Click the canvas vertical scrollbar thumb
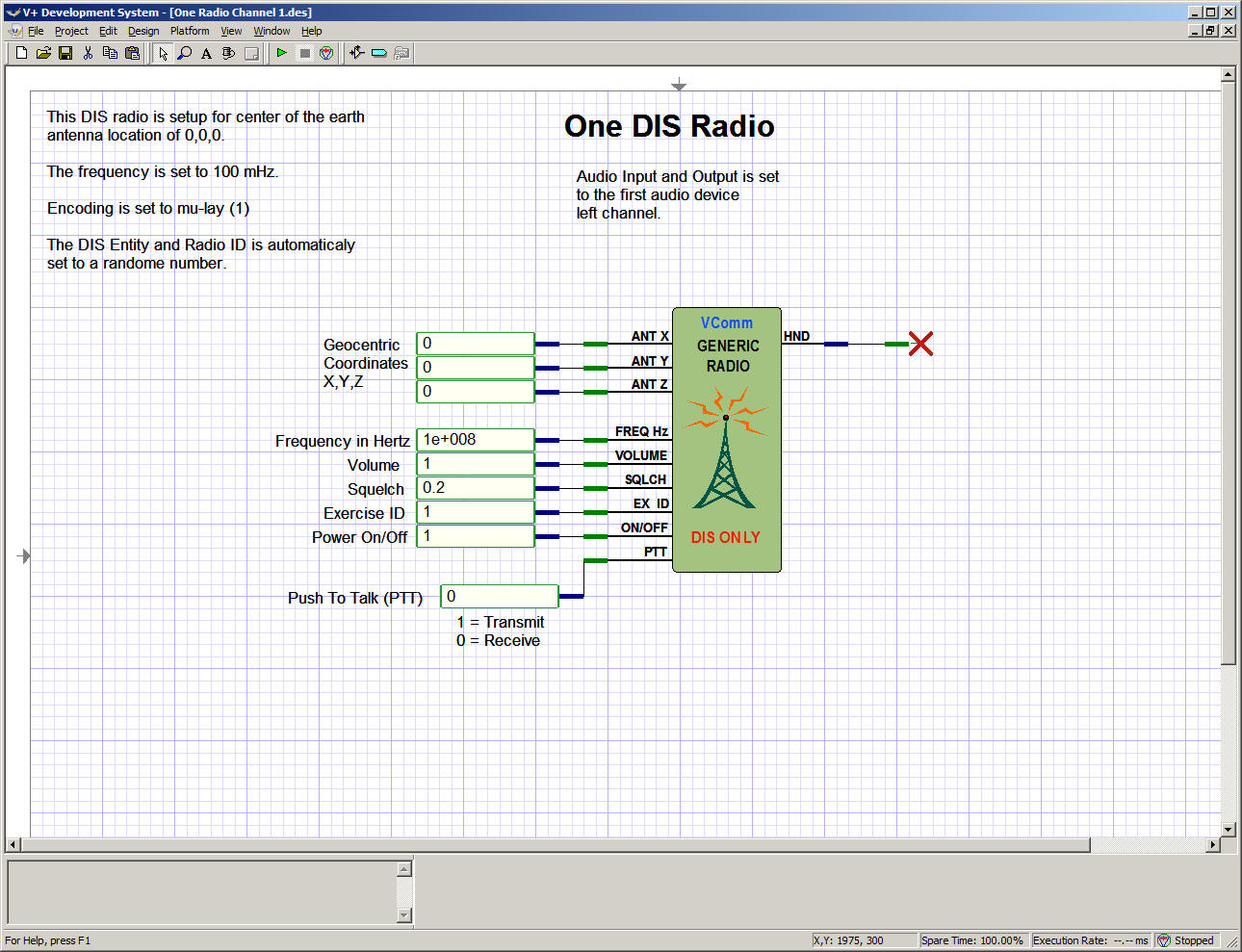Image resolution: width=1242 pixels, height=952 pixels. pos(1228,373)
